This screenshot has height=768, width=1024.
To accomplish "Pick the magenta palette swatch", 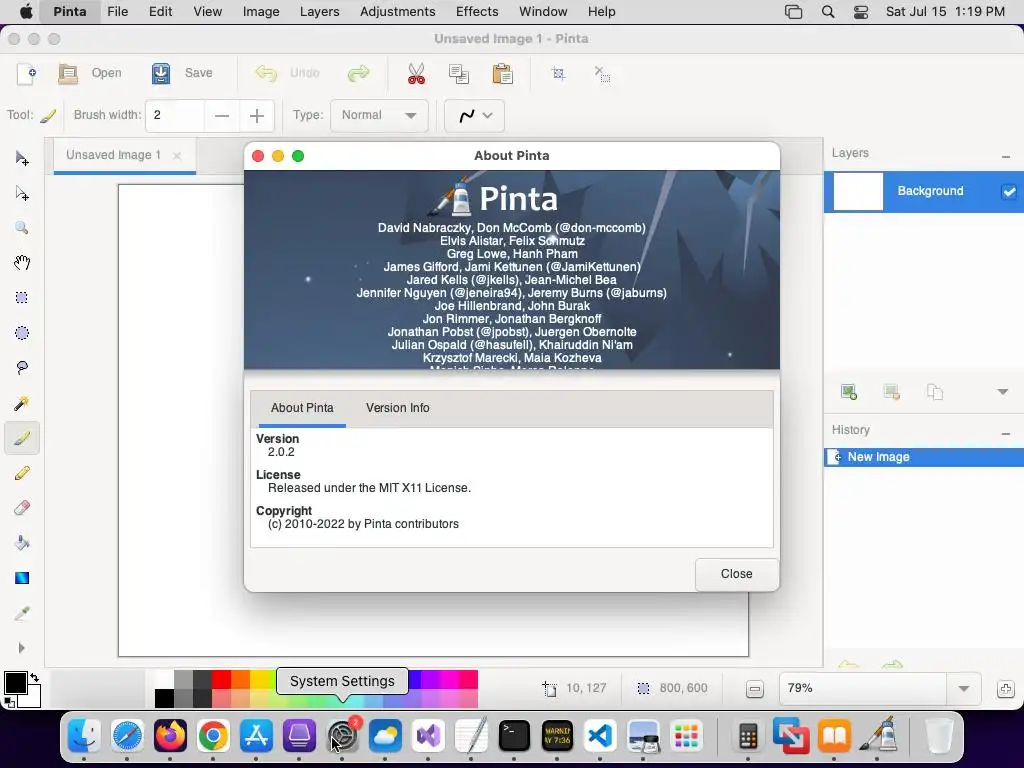I will [x=449, y=679].
